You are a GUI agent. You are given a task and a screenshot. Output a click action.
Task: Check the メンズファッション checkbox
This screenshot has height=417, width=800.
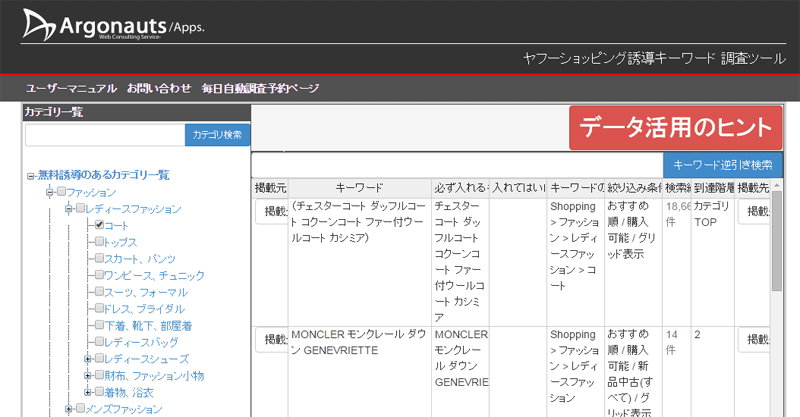click(80, 408)
